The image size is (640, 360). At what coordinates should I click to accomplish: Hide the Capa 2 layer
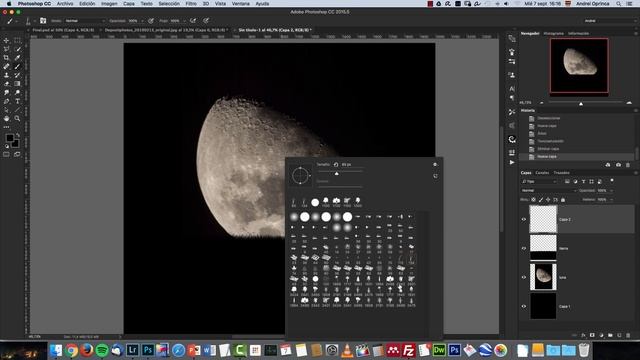524,220
